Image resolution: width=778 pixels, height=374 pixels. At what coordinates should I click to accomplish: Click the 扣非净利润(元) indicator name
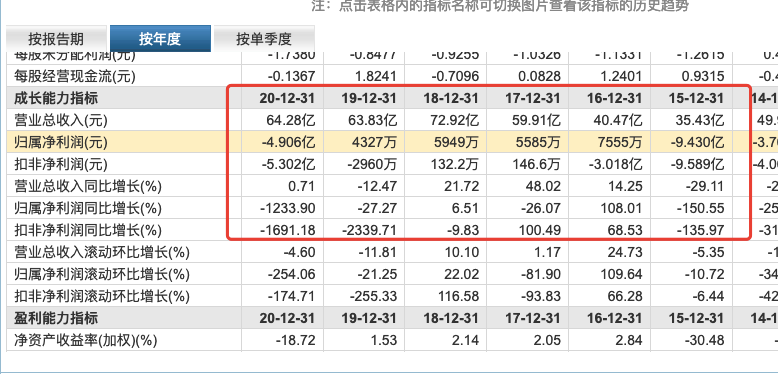click(x=61, y=164)
